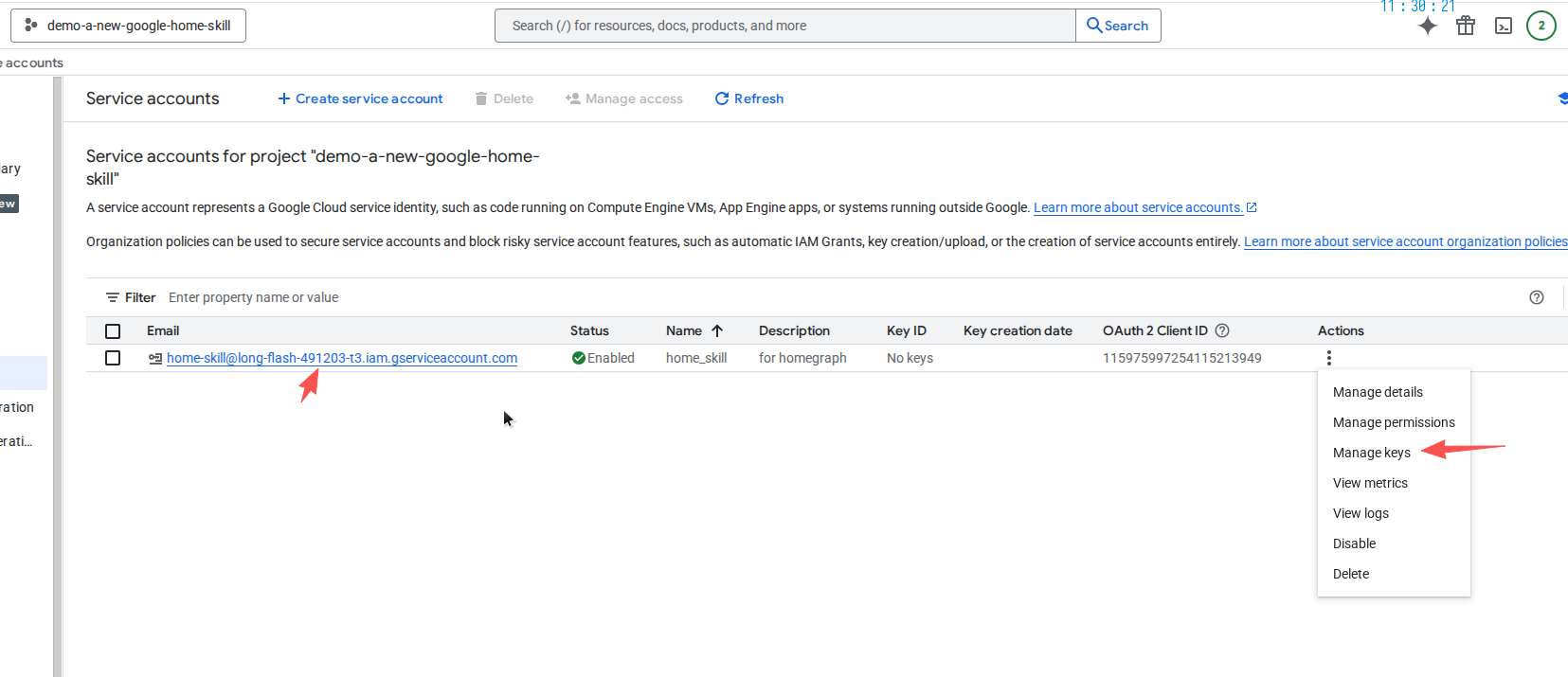
Task: Click the green Enabled status check icon
Action: (x=578, y=358)
